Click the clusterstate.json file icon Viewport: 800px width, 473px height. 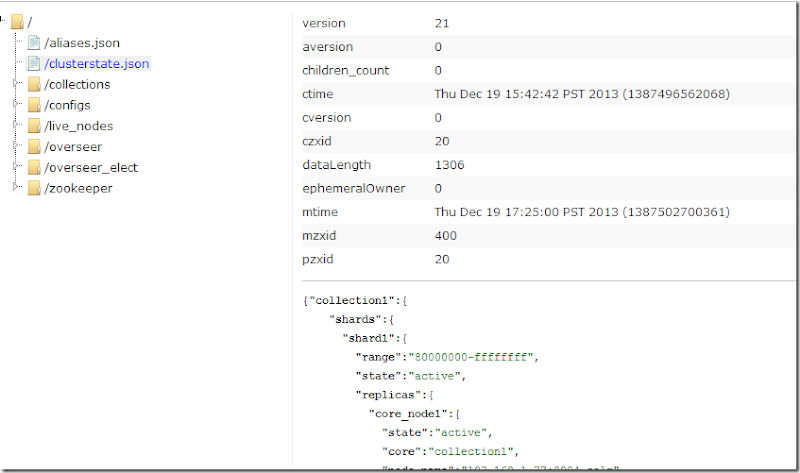click(35, 63)
